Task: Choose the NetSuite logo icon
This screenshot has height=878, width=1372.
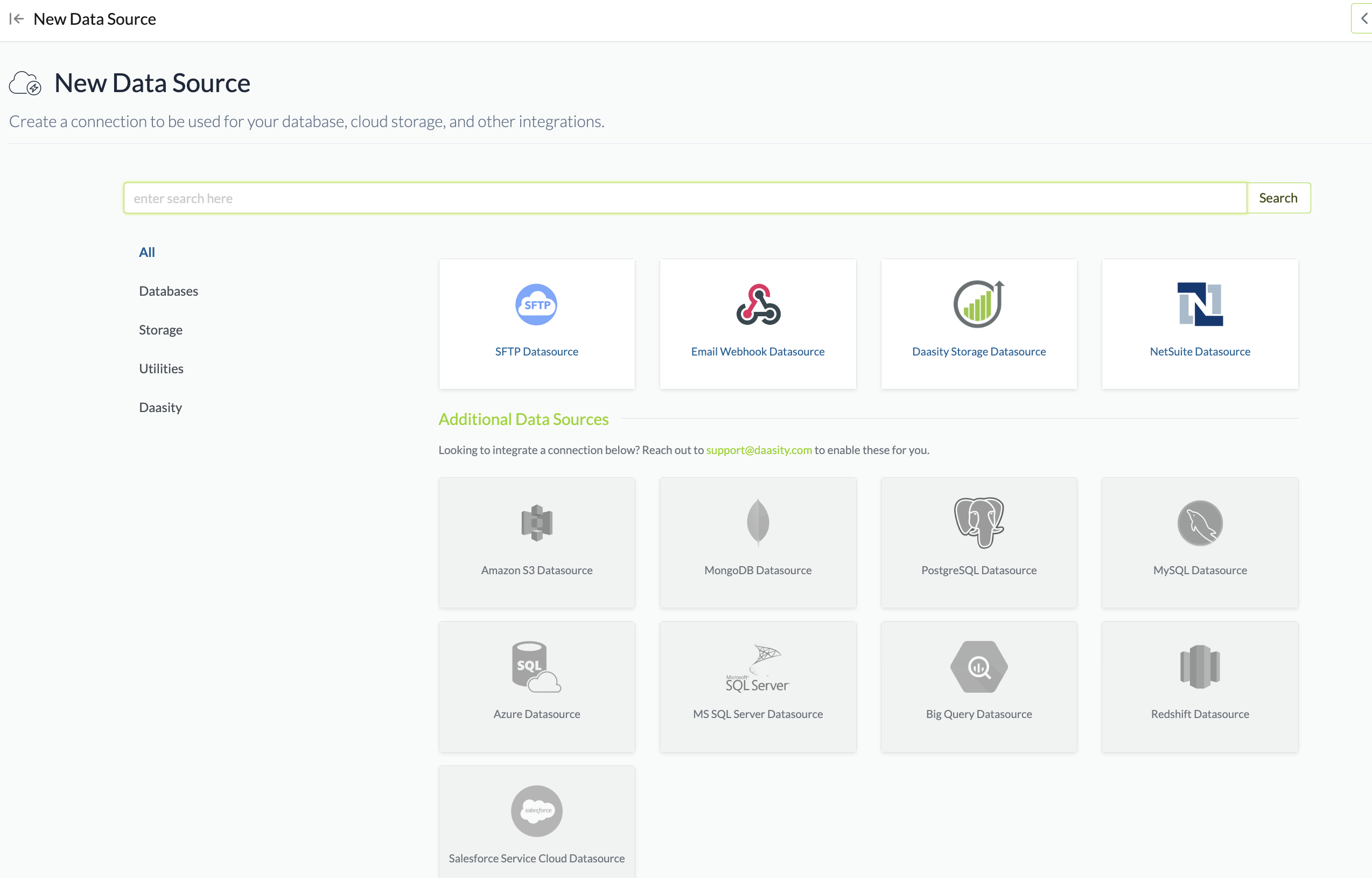Action: click(1199, 304)
